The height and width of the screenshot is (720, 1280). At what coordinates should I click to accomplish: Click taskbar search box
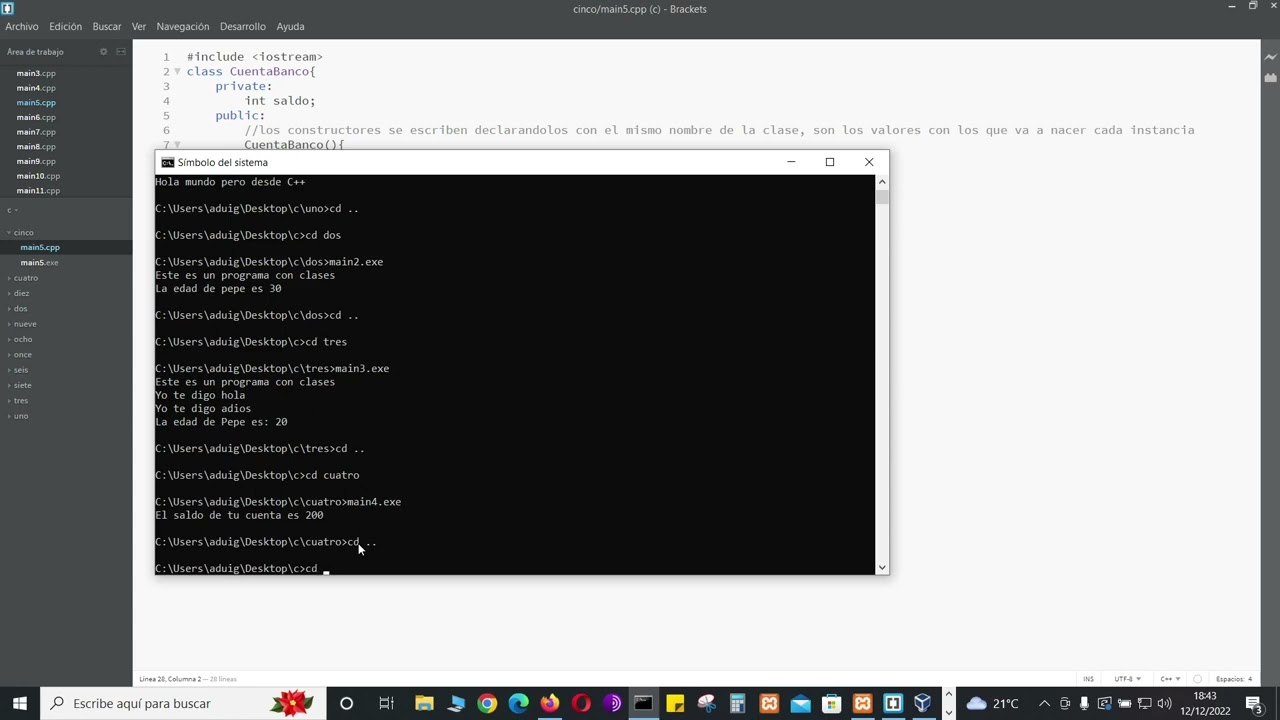click(x=184, y=703)
